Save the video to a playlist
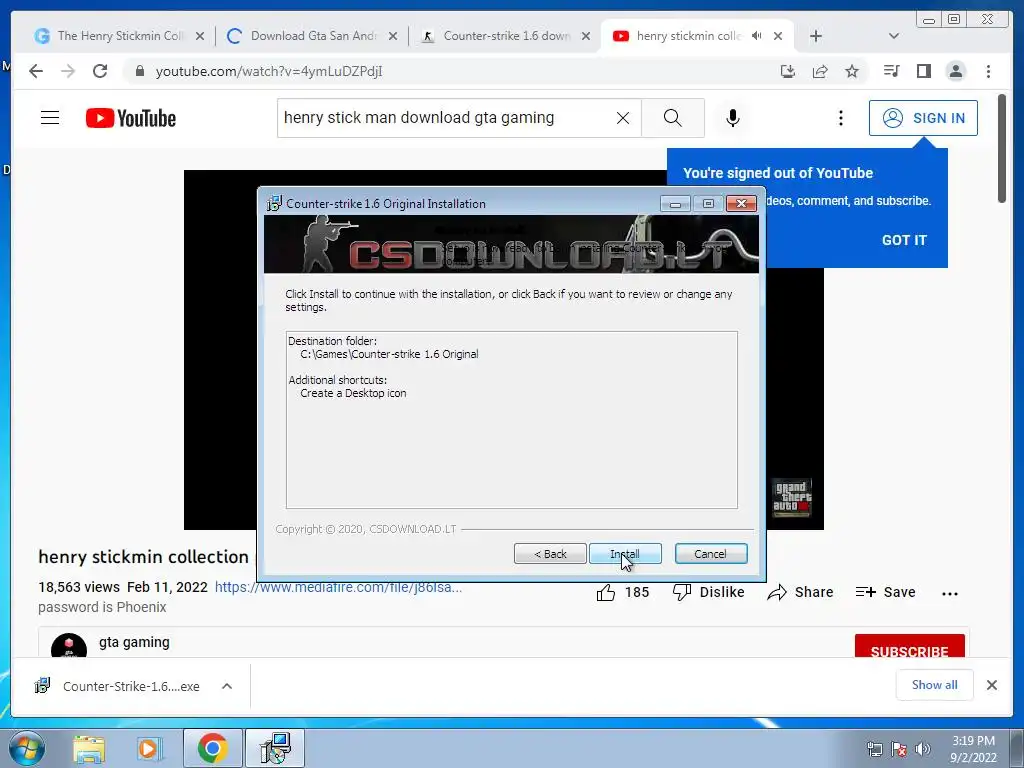 coord(886,592)
